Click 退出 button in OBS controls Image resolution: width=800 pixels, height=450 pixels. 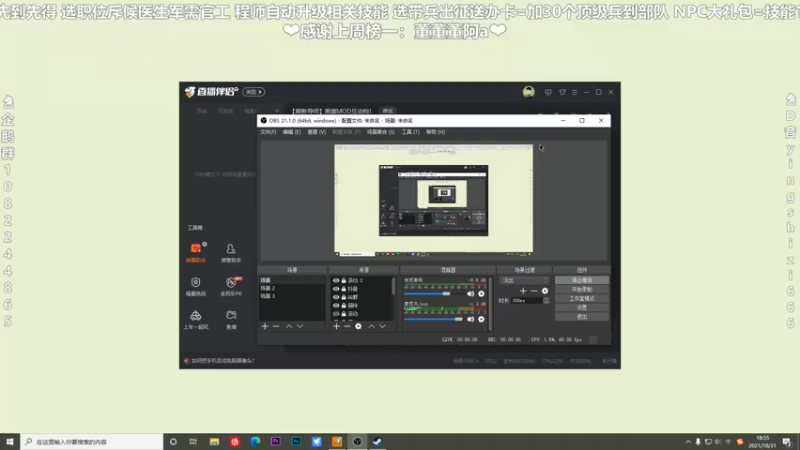[x=582, y=317]
